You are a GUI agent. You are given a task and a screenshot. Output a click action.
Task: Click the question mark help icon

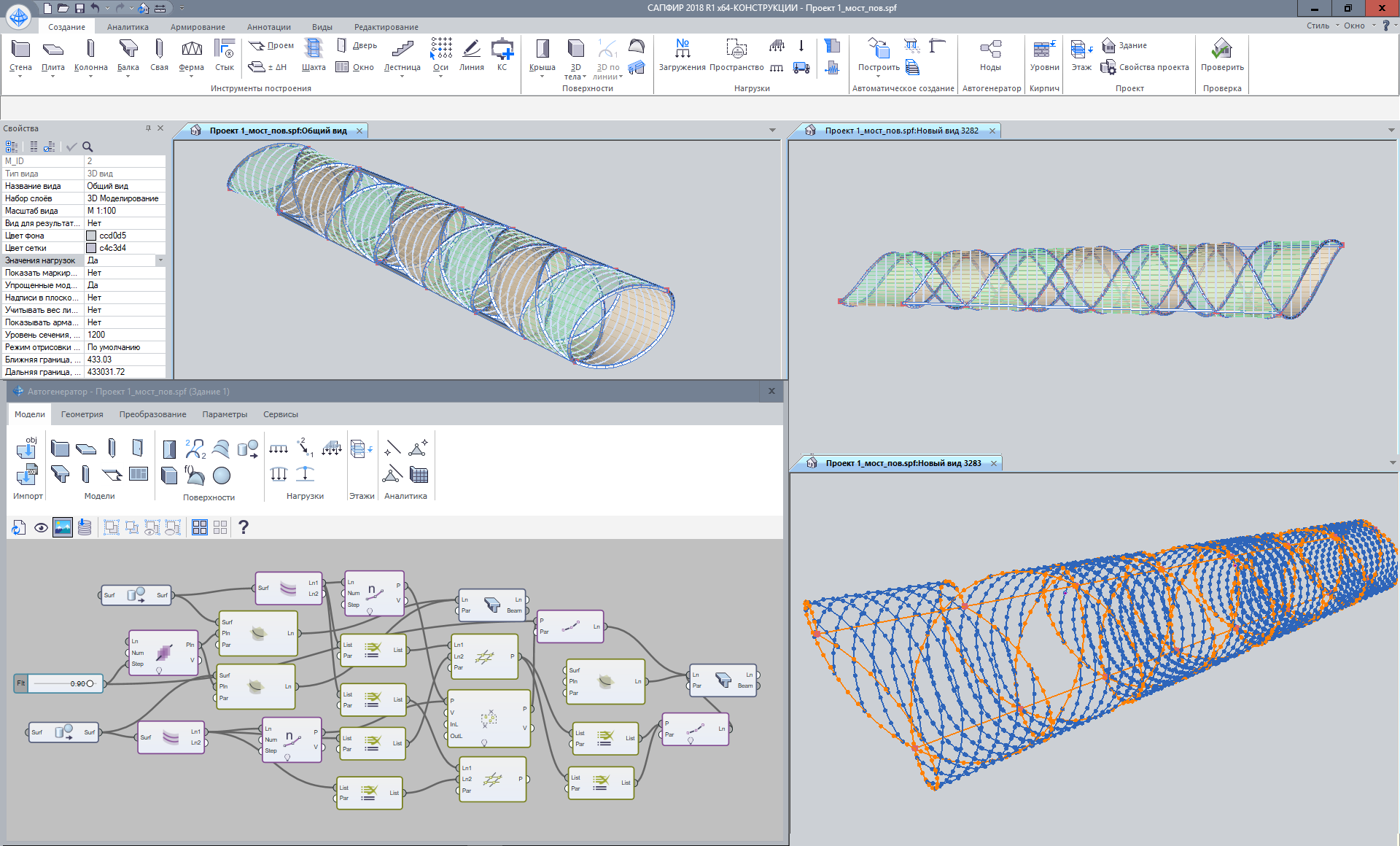tap(244, 527)
